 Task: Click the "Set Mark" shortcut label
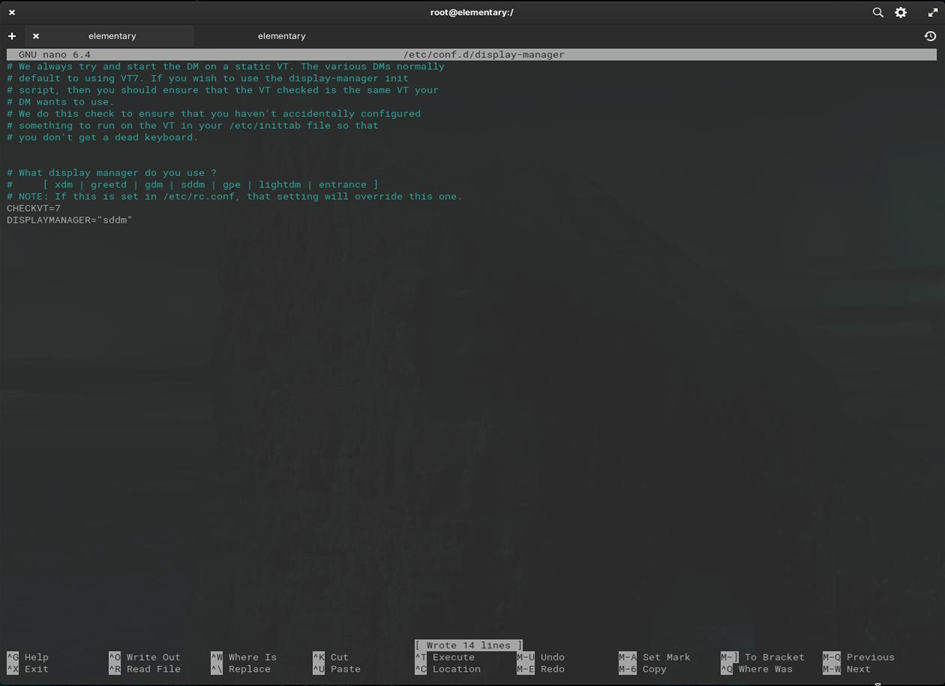click(x=666, y=657)
